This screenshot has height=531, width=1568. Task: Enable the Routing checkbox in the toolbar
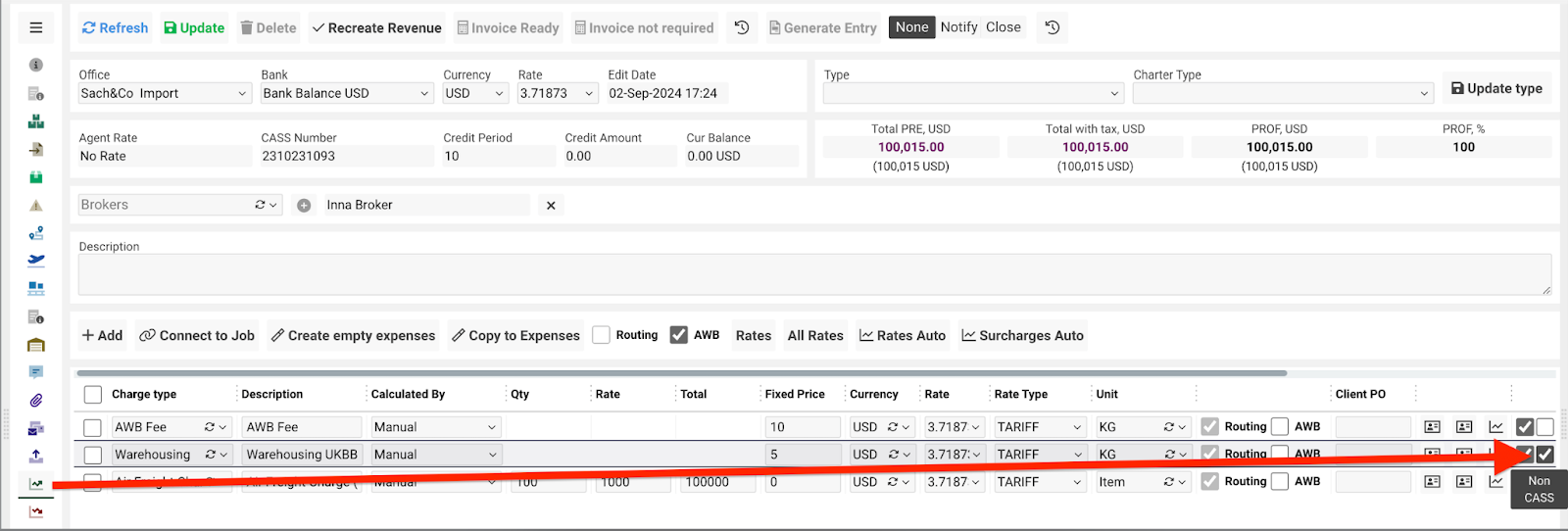click(x=601, y=335)
